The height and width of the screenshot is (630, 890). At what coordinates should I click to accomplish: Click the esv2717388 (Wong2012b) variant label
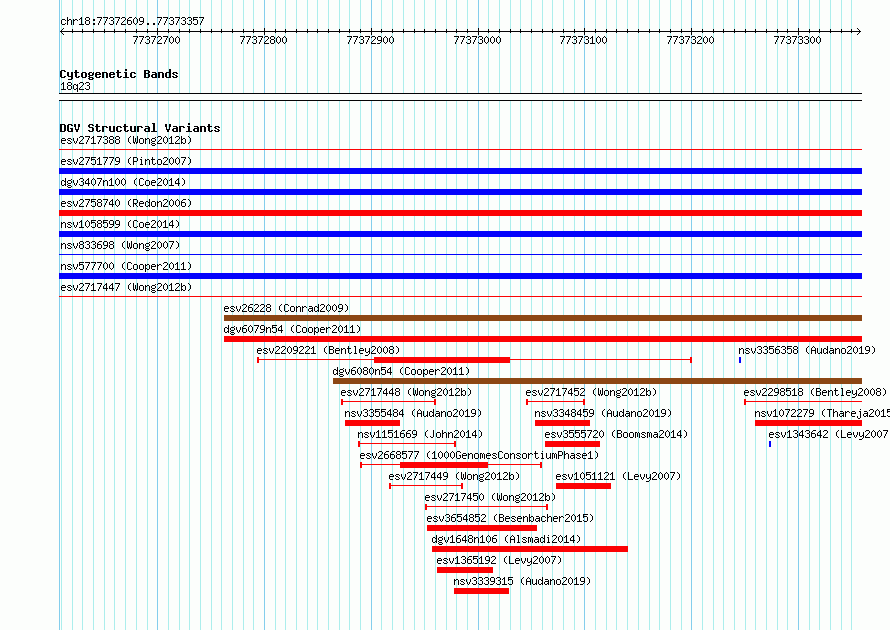(126, 140)
